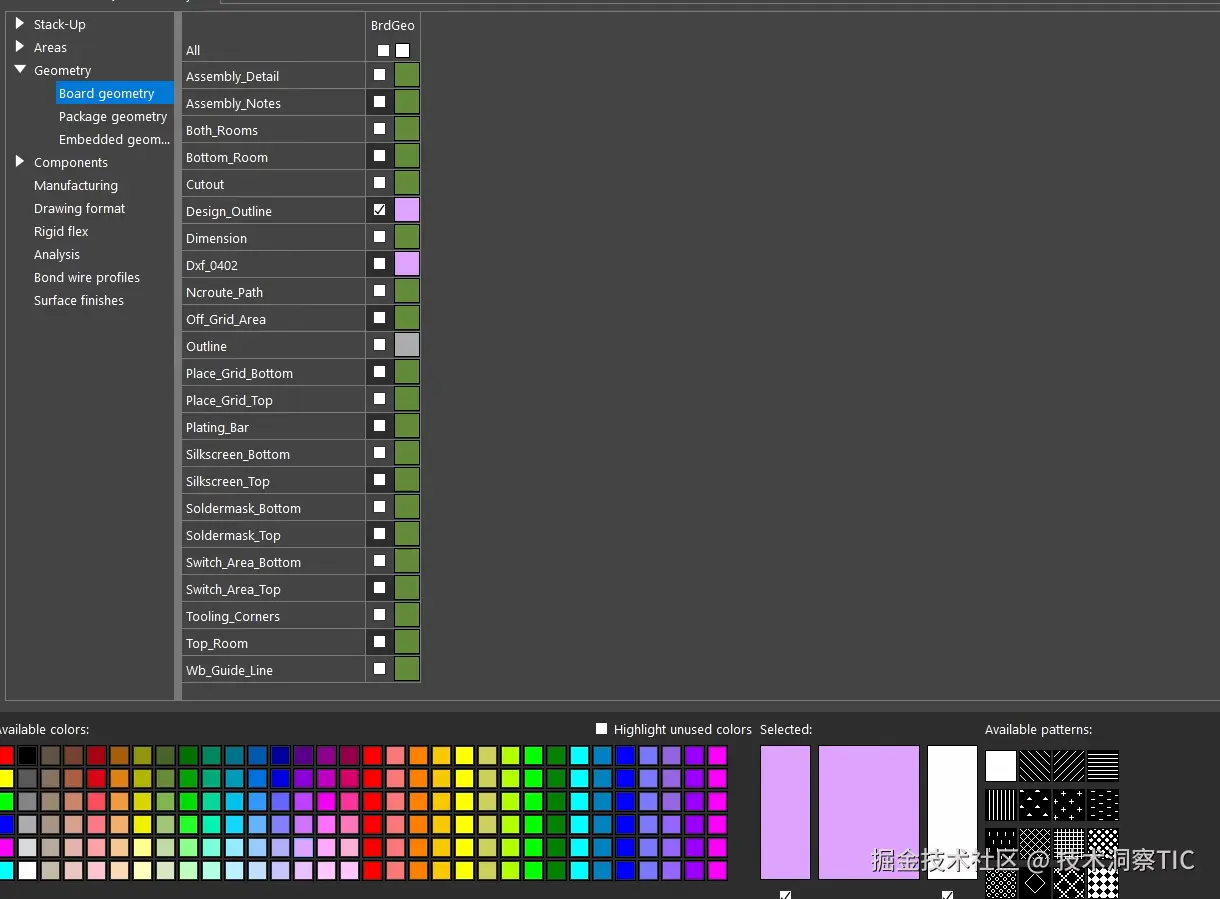This screenshot has height=899, width=1220.
Task: Pick the pure white palette color
Action: (x=27, y=870)
